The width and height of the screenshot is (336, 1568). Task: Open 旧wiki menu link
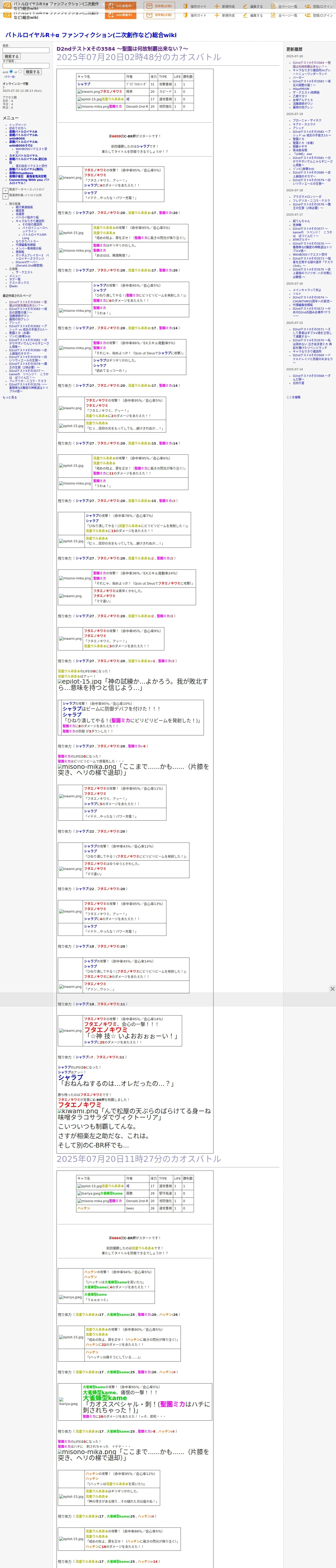tap(13, 286)
